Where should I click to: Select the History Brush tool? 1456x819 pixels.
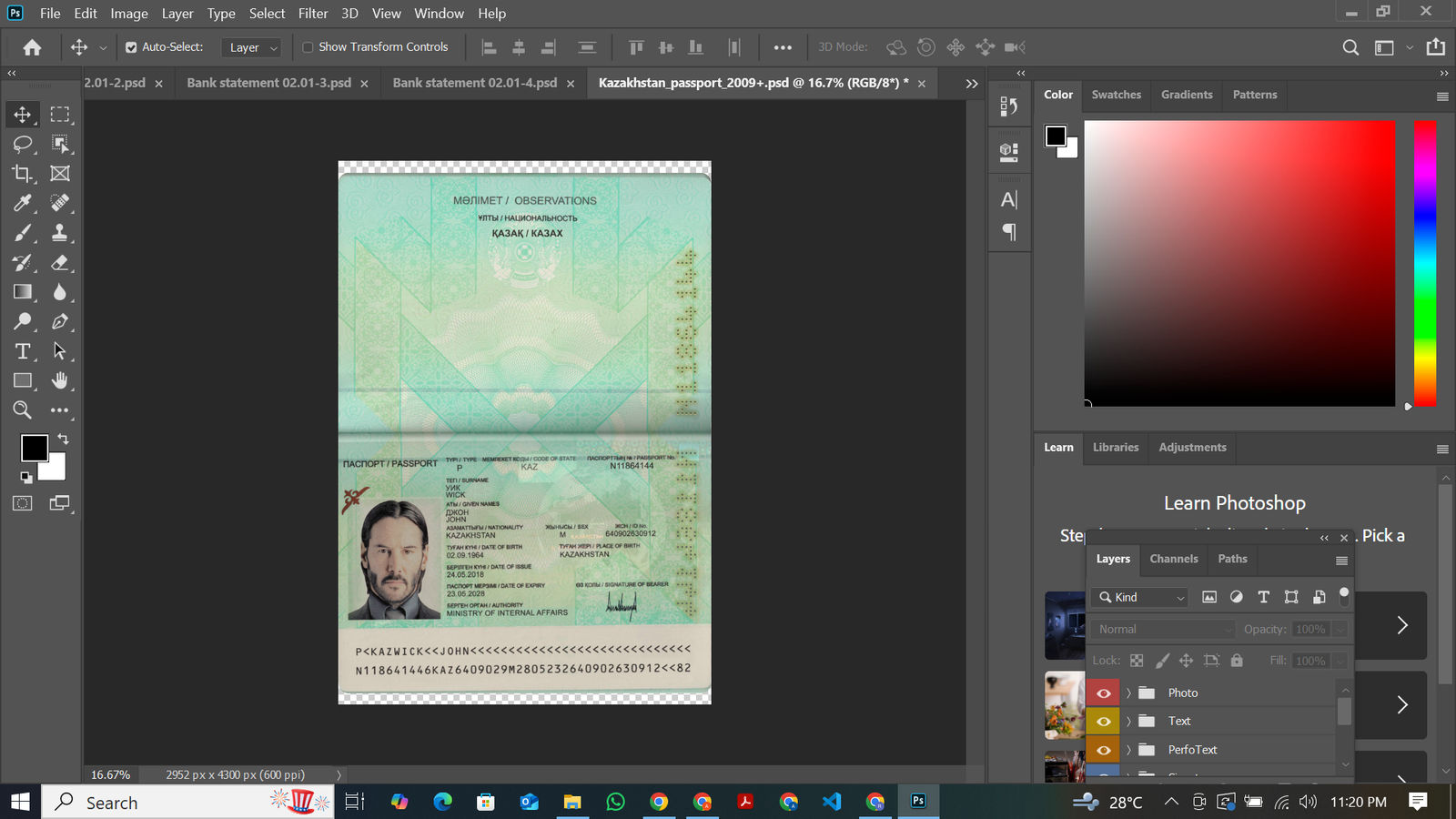click(x=22, y=263)
